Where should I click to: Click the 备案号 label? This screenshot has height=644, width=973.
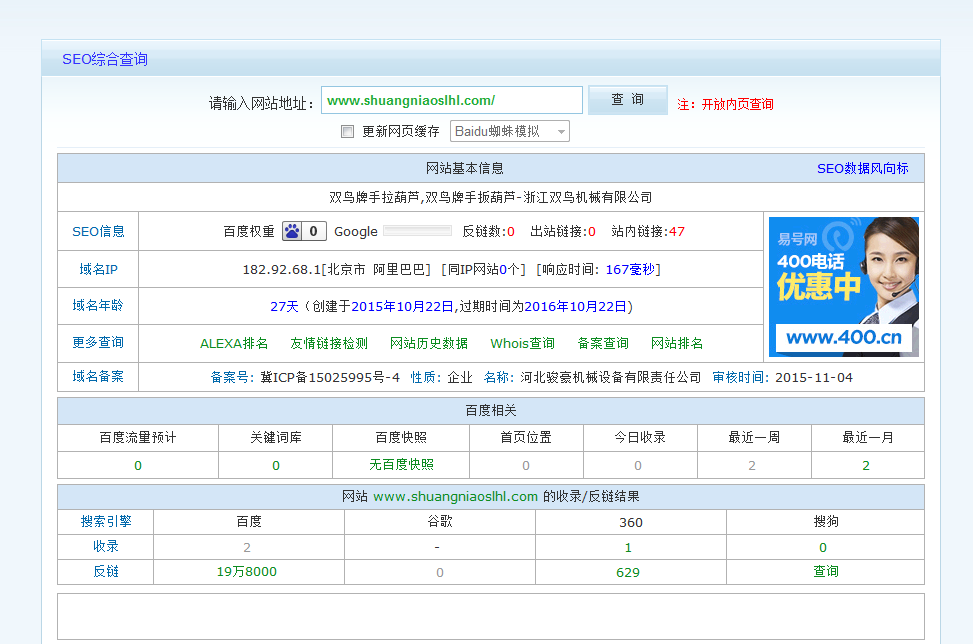pyautogui.click(x=230, y=378)
